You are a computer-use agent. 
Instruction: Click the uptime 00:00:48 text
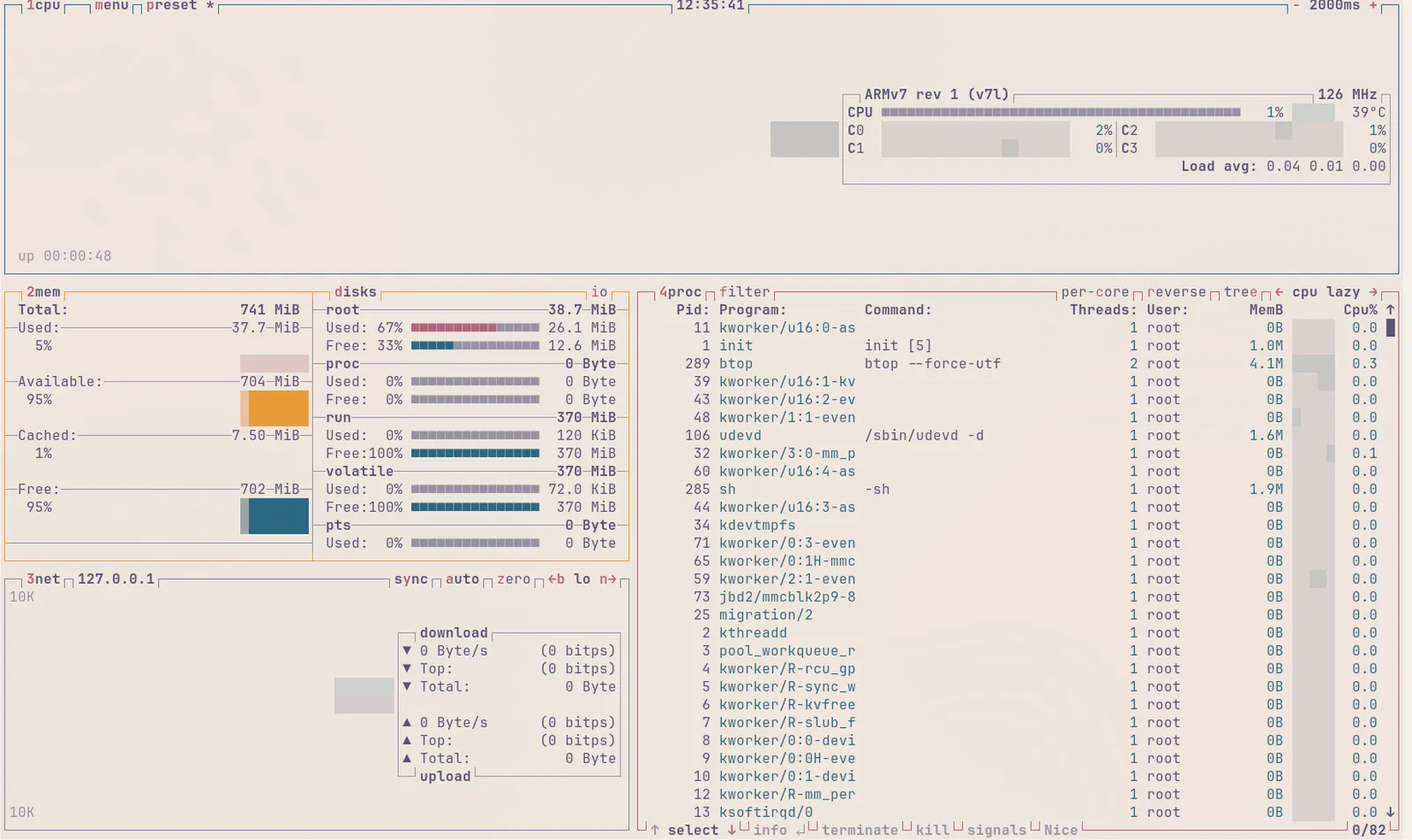click(x=64, y=256)
